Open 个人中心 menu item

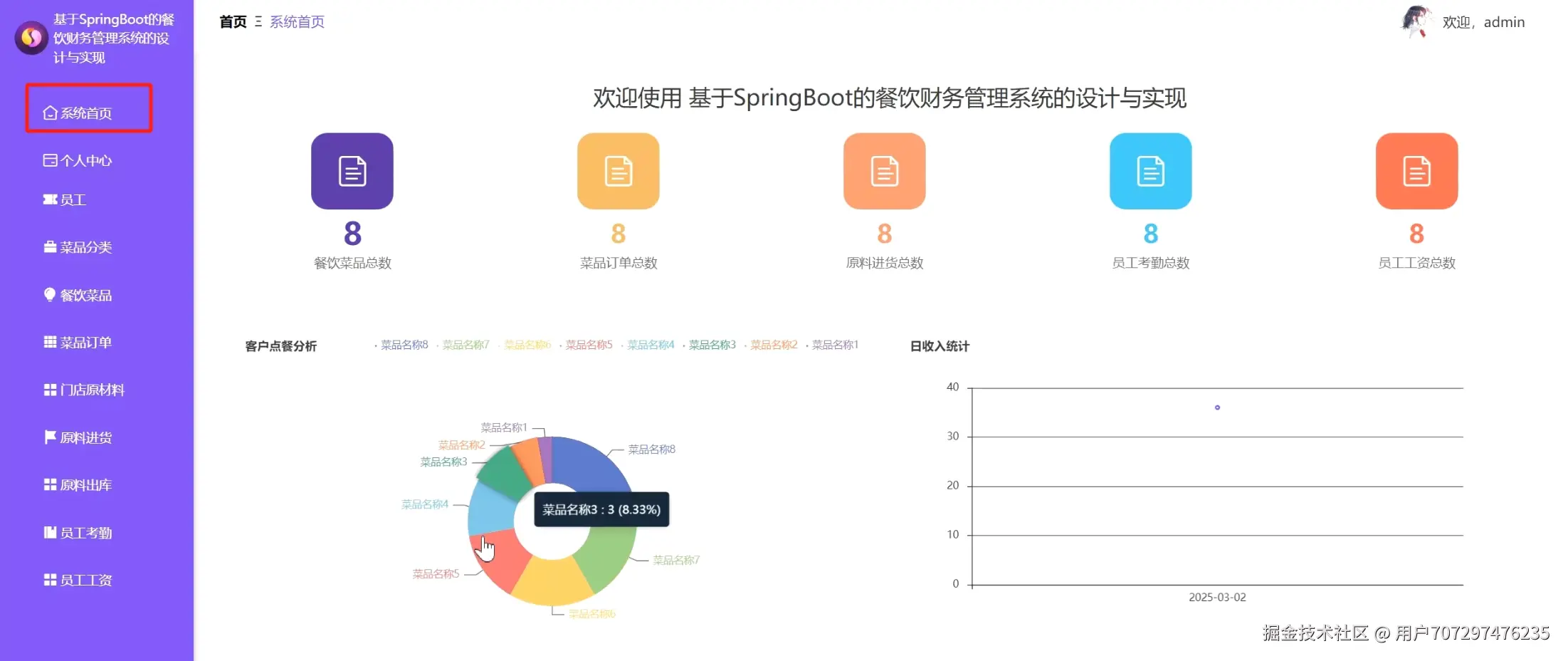click(x=85, y=160)
